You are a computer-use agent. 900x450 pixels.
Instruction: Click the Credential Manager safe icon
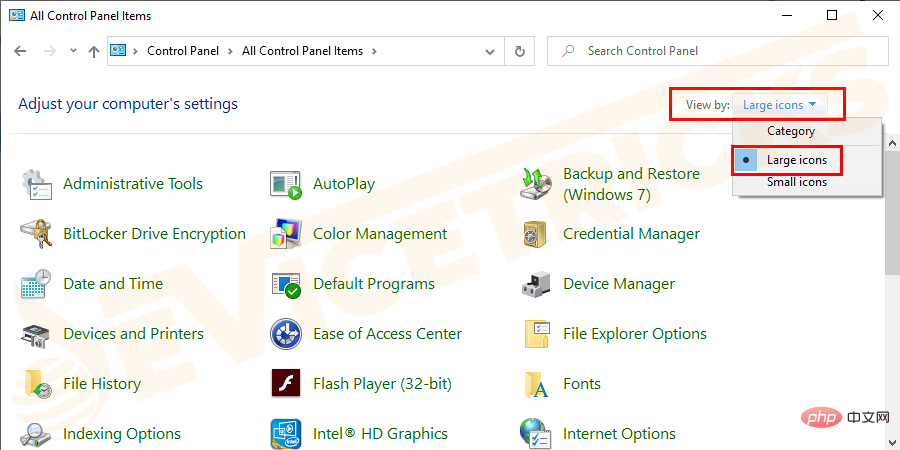coord(536,234)
